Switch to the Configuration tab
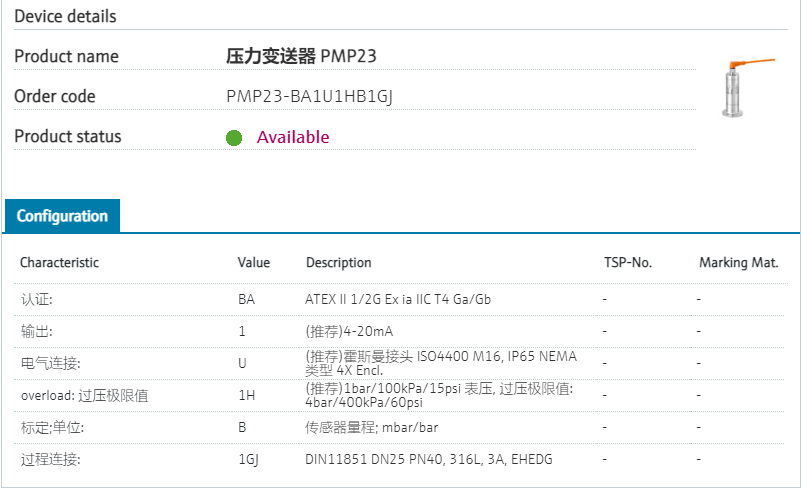This screenshot has width=803, height=489. [62, 216]
